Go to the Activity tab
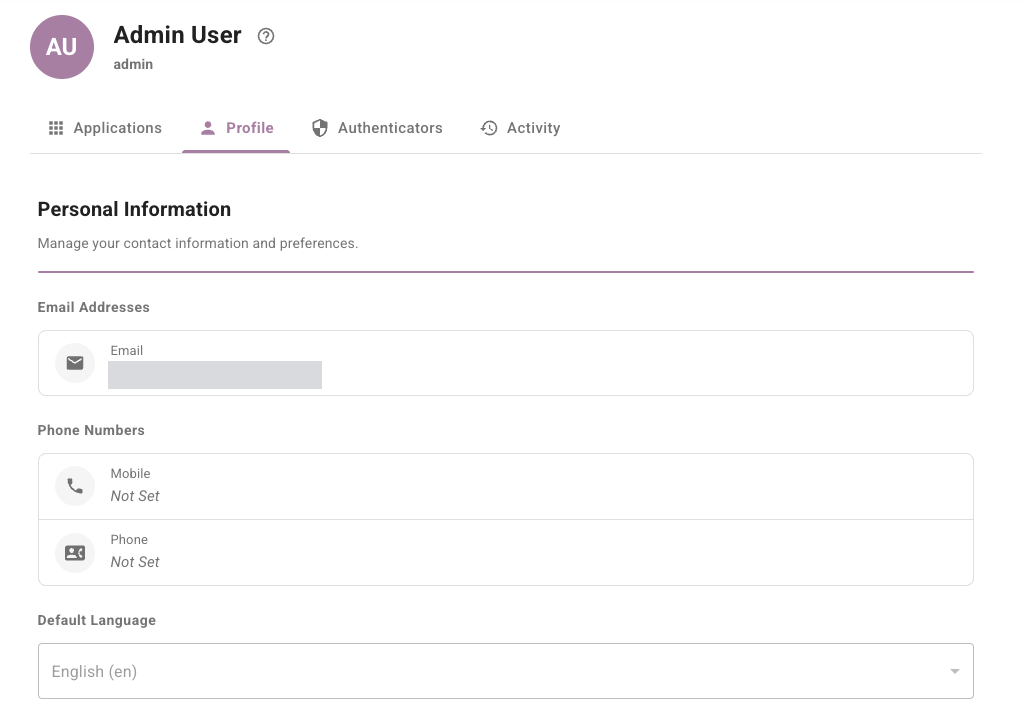This screenshot has width=1026, height=719. 520,128
